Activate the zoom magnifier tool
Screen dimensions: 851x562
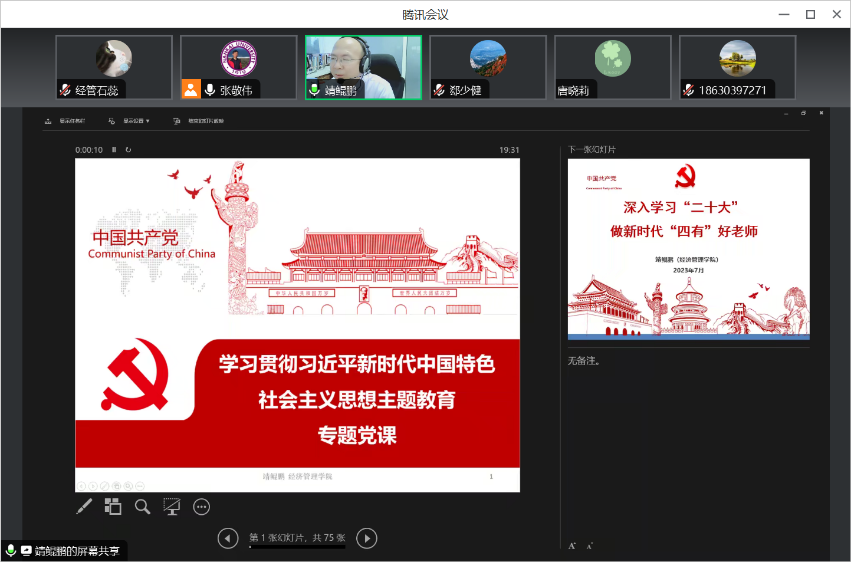point(142,507)
